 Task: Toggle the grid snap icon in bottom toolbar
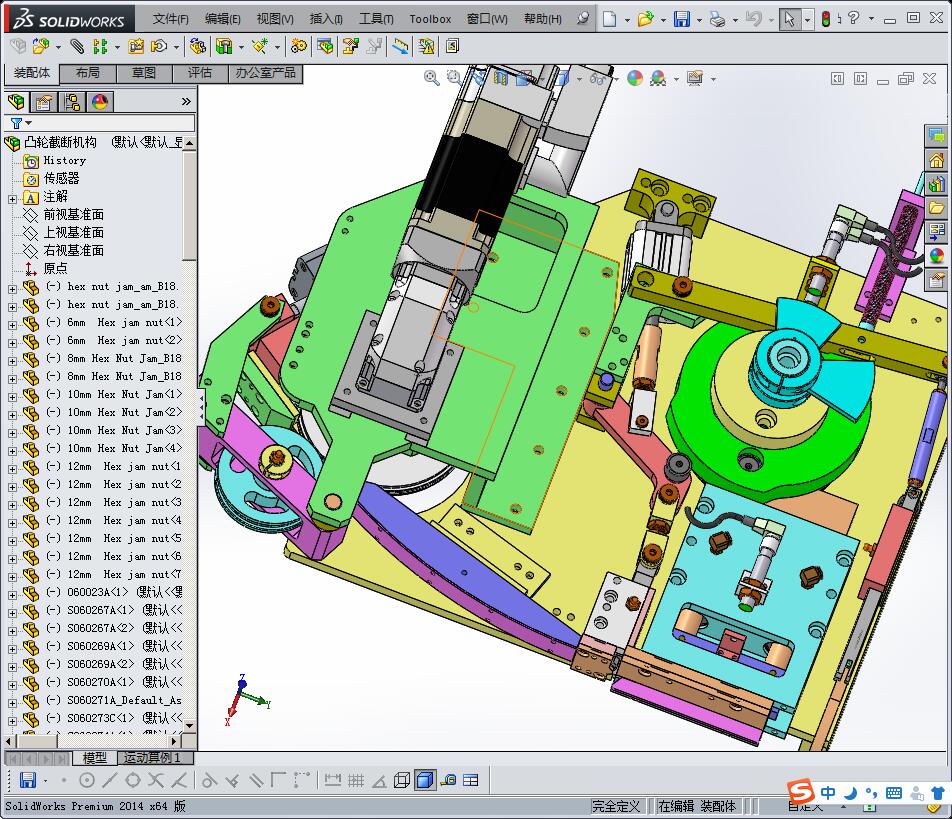[356, 780]
